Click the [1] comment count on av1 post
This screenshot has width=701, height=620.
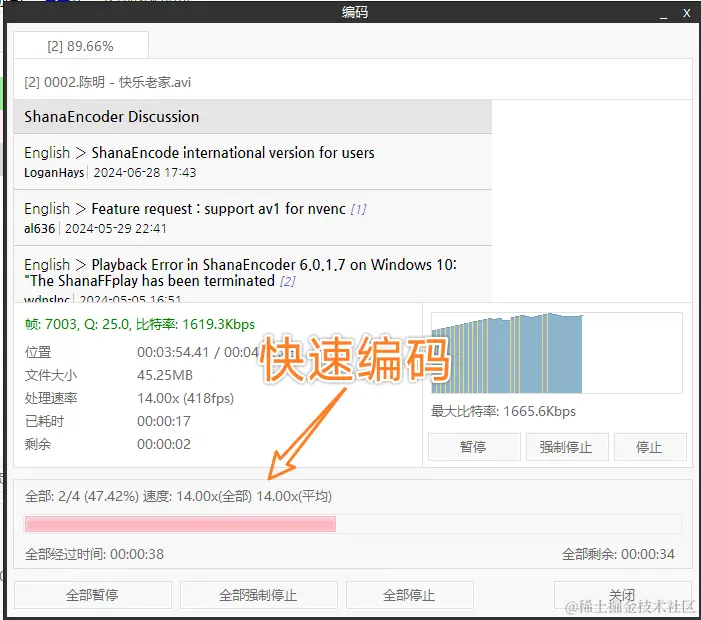point(358,209)
